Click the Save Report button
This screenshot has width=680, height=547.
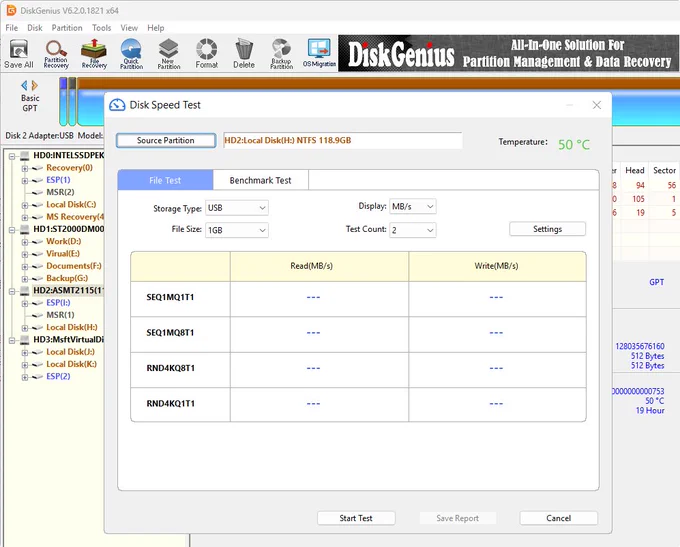(x=458, y=518)
